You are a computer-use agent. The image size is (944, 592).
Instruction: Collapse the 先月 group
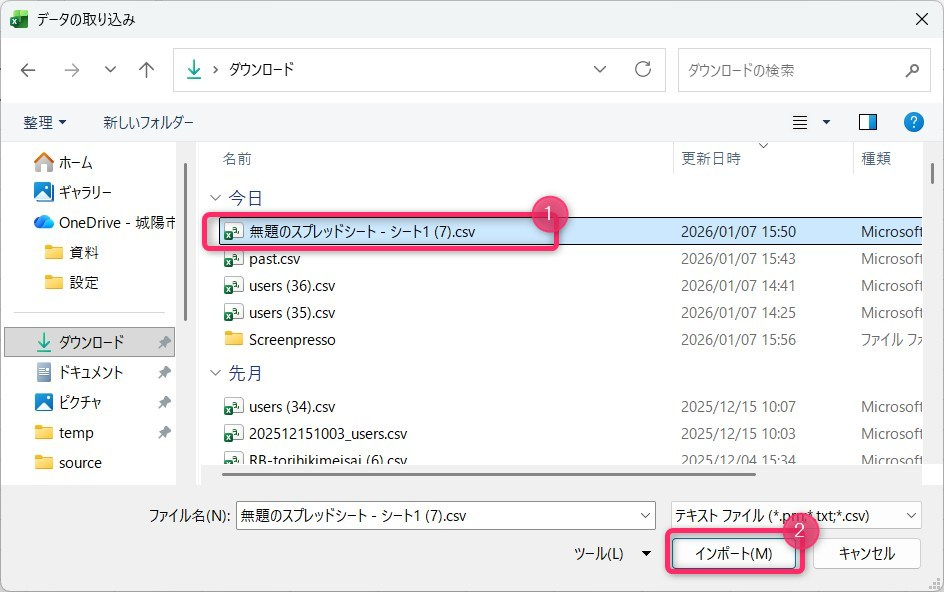pos(214,374)
